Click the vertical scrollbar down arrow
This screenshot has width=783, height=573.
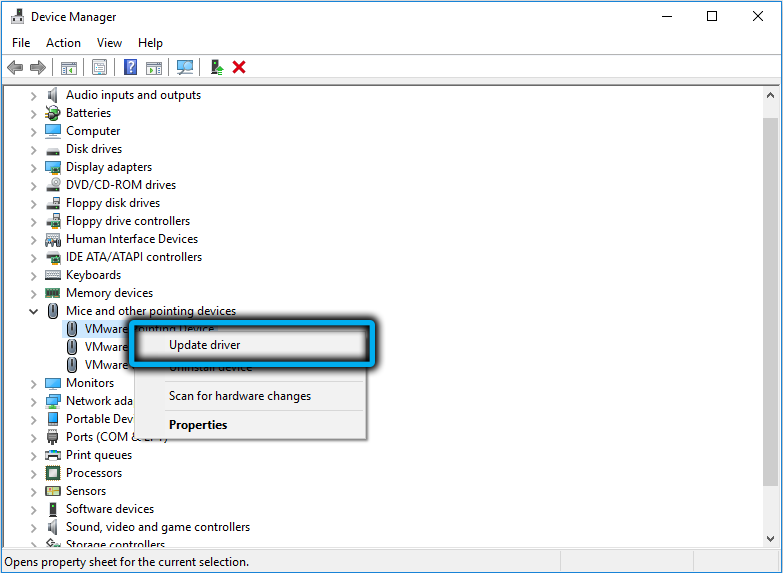click(x=770, y=538)
